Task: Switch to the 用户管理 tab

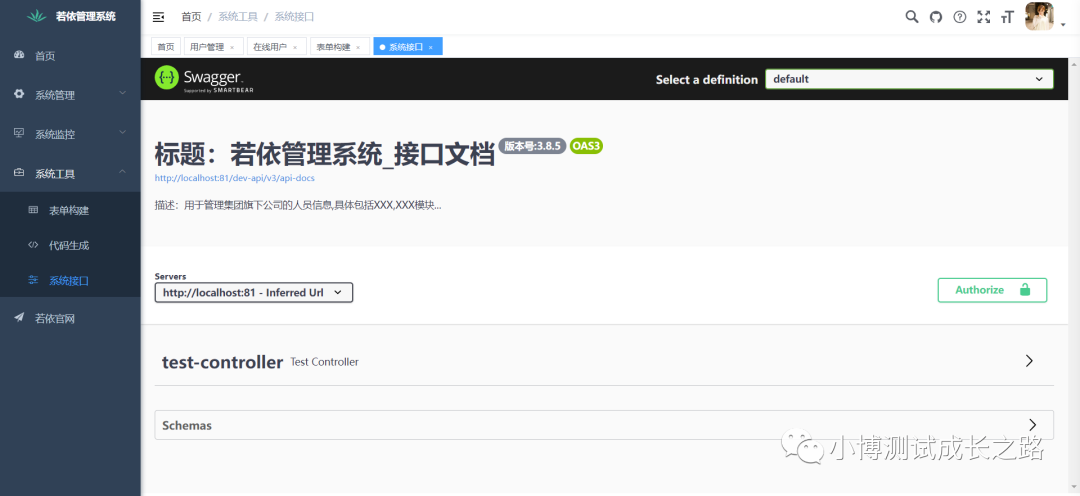Action: click(x=213, y=47)
